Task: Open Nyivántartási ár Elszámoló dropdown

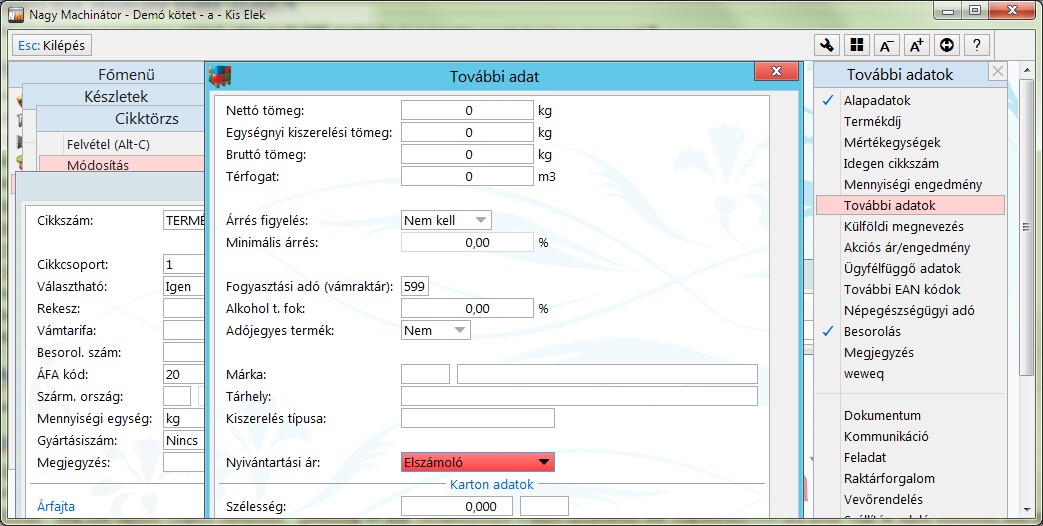Action: [478, 462]
